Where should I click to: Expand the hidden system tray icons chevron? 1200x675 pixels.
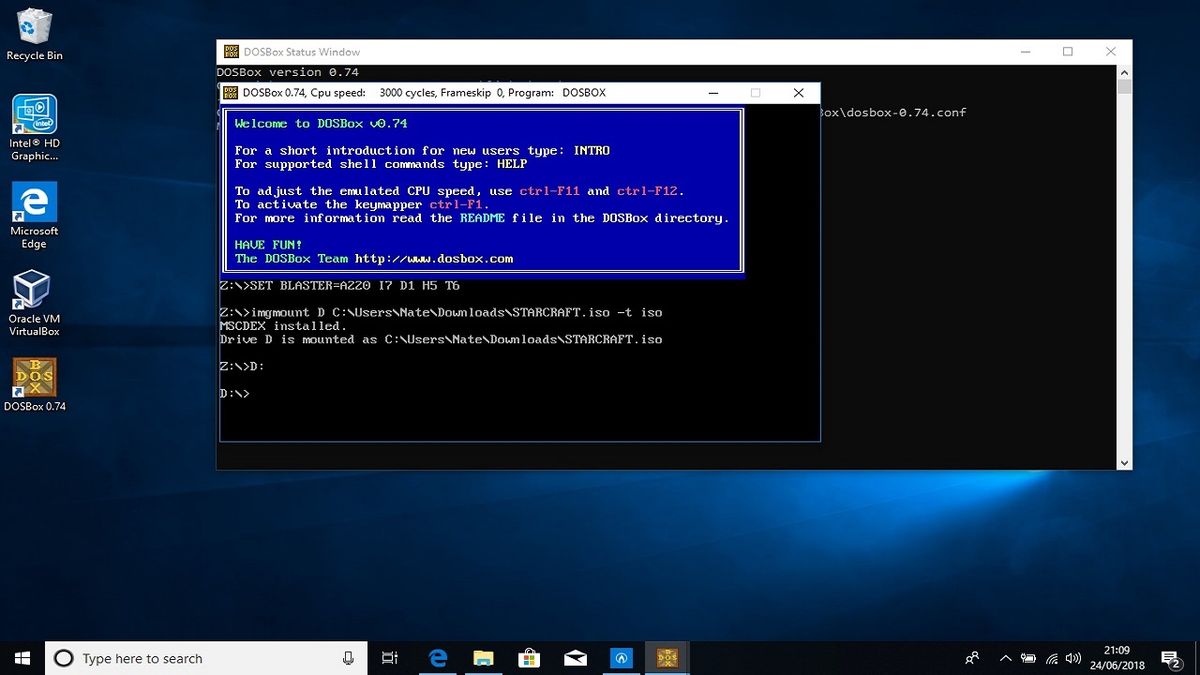1005,658
